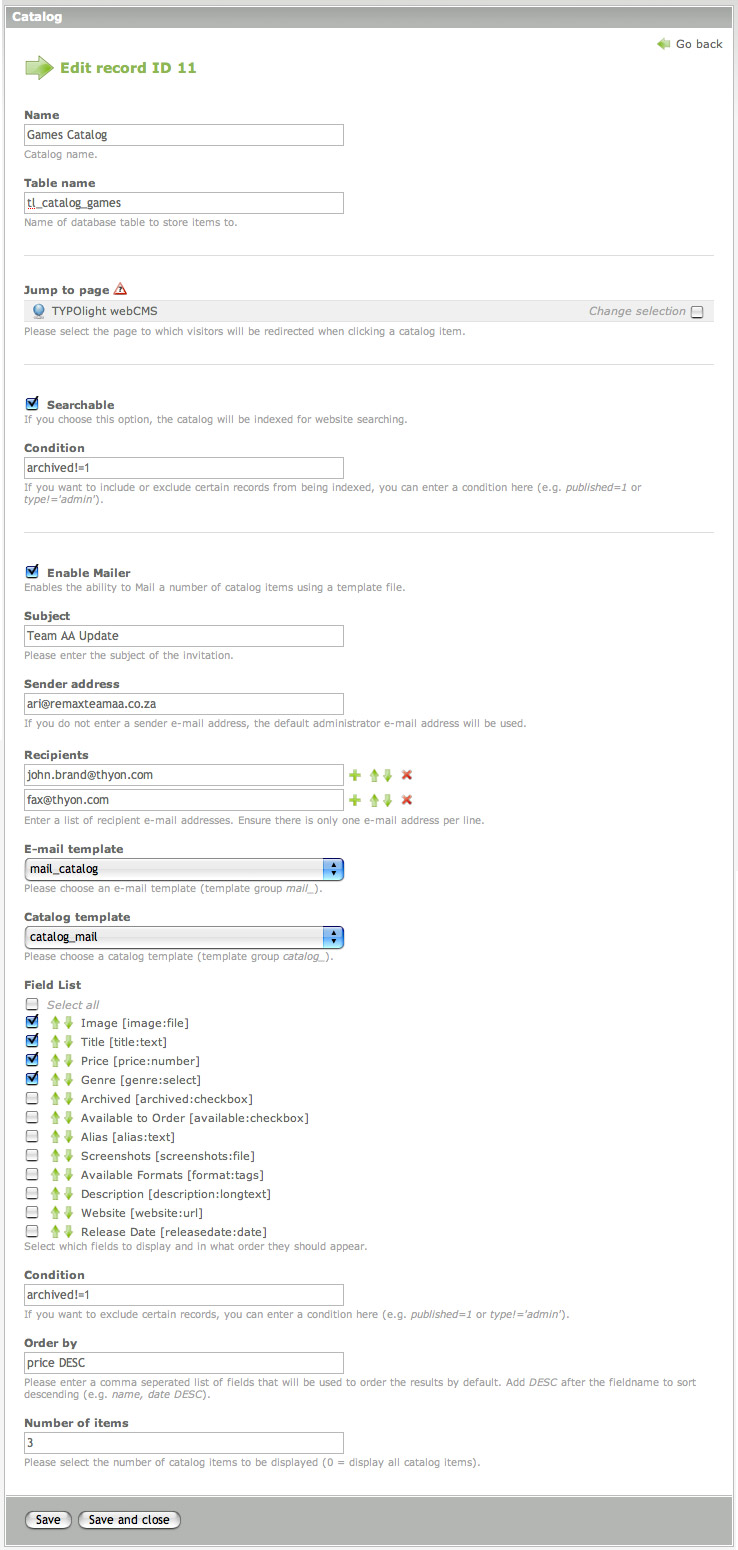Click the Go back link
Image resolution: width=738 pixels, height=1550 pixels.
coord(690,44)
